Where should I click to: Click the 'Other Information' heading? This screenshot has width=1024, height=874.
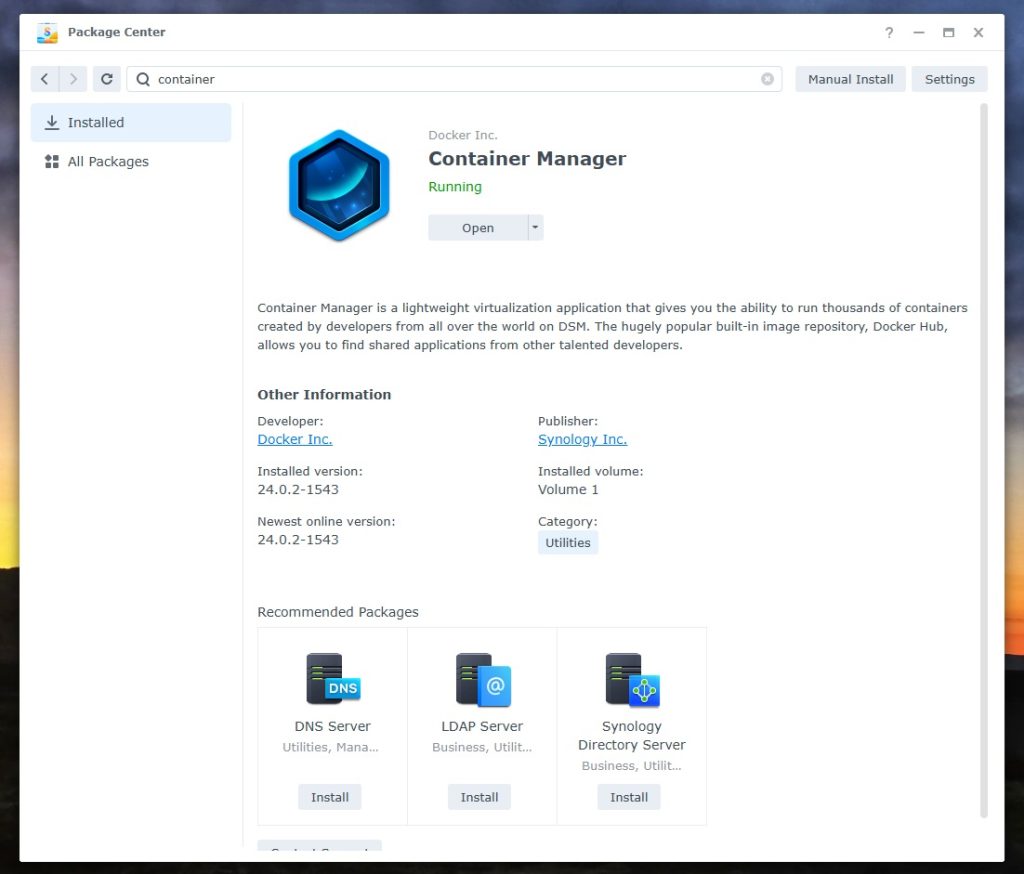[324, 395]
